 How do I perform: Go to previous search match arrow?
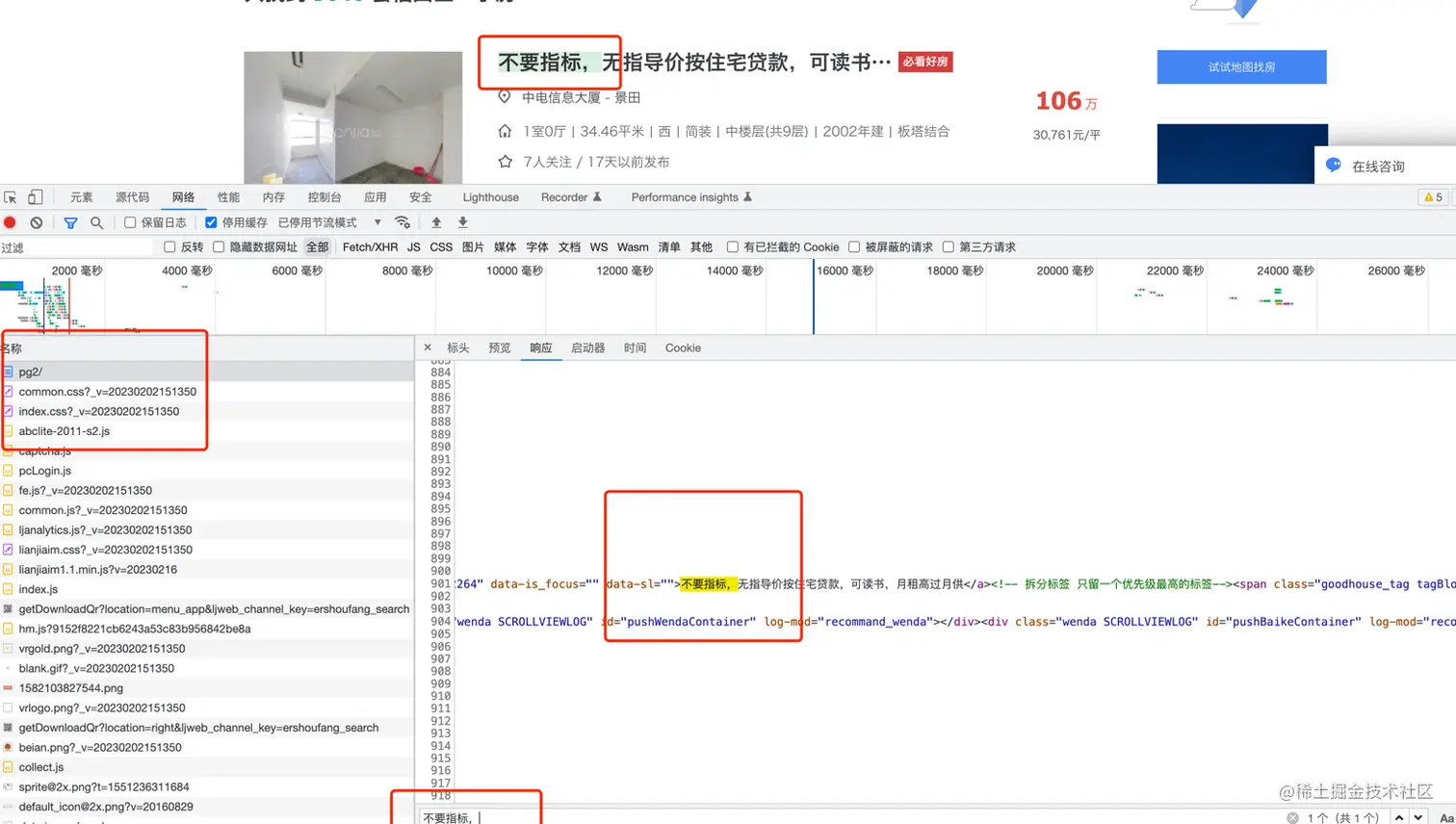[x=1399, y=817]
